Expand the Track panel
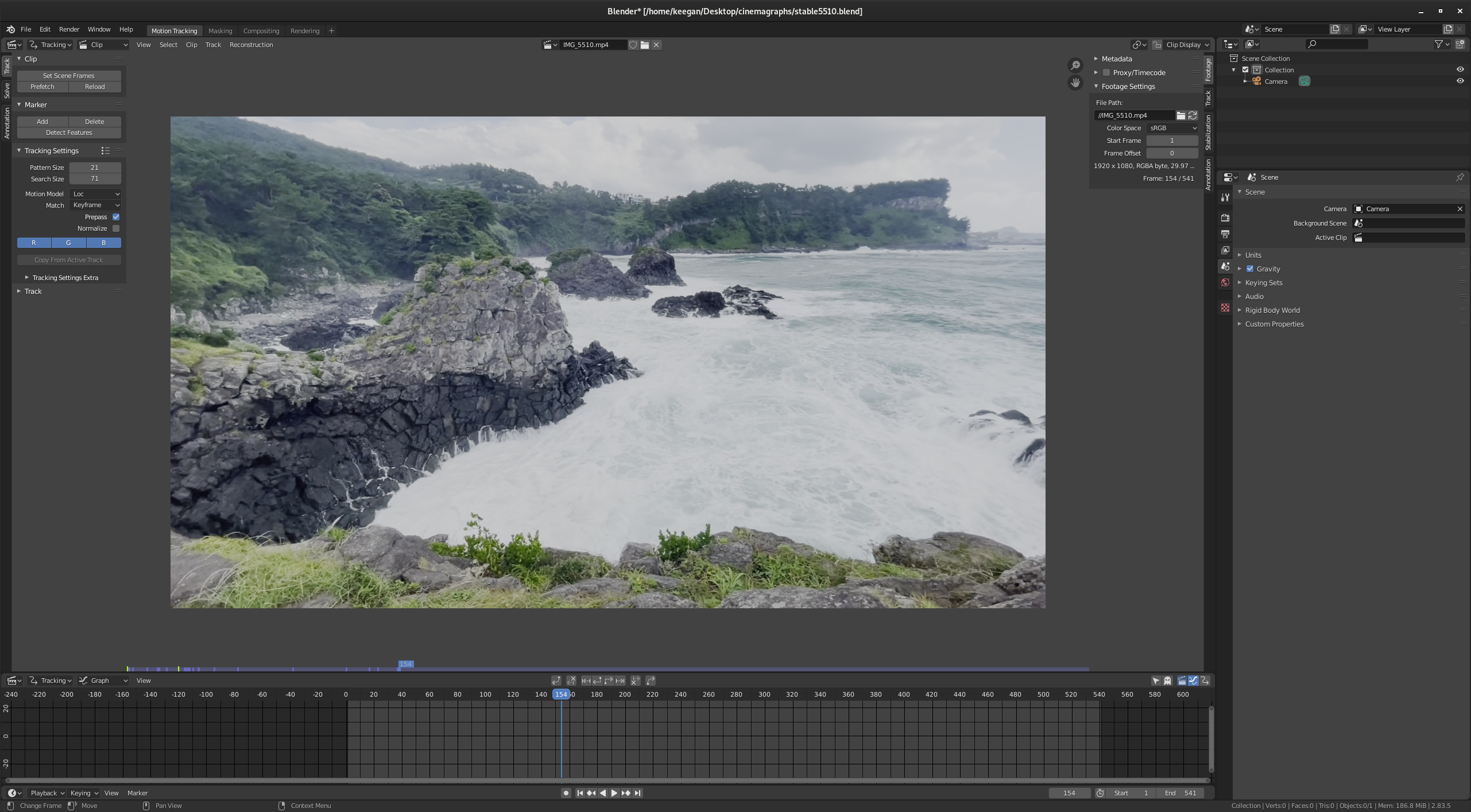The image size is (1471, 812). (x=33, y=292)
